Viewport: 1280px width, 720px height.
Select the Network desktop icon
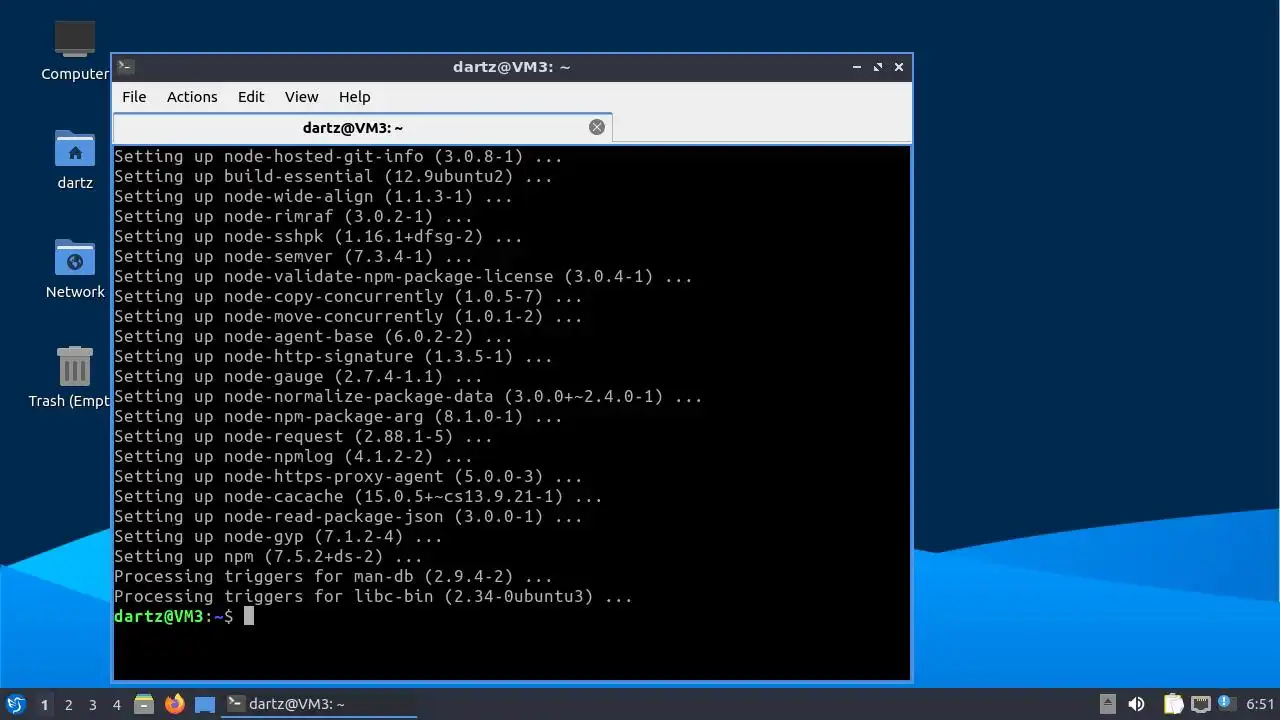(75, 269)
